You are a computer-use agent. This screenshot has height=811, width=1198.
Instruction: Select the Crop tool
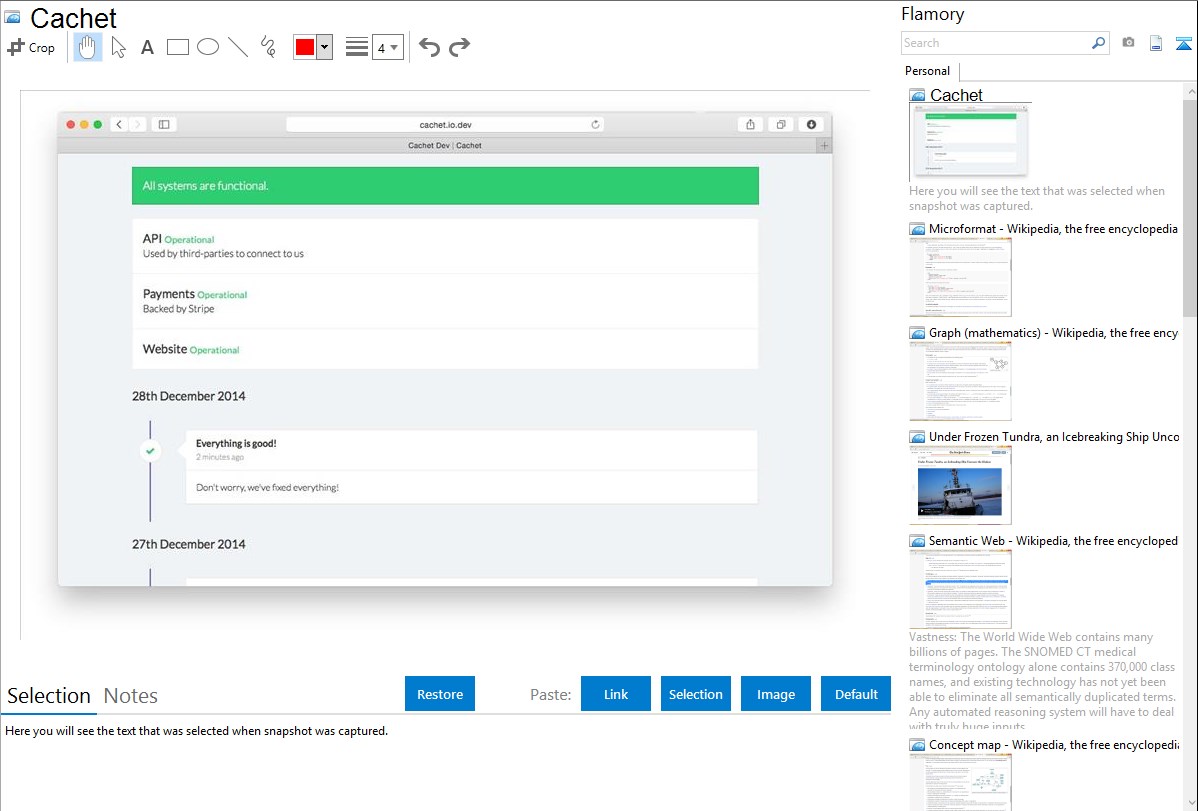pos(31,47)
